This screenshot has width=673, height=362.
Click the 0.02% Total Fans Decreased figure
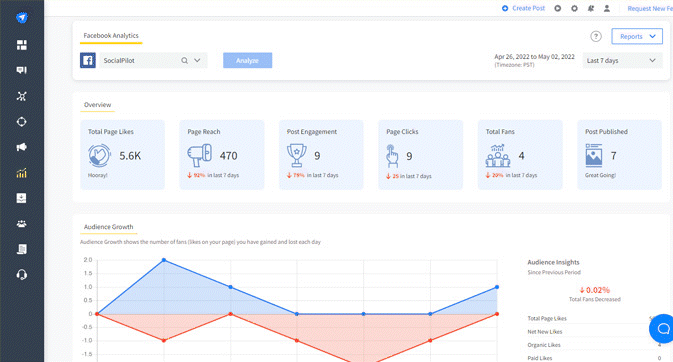click(x=595, y=290)
